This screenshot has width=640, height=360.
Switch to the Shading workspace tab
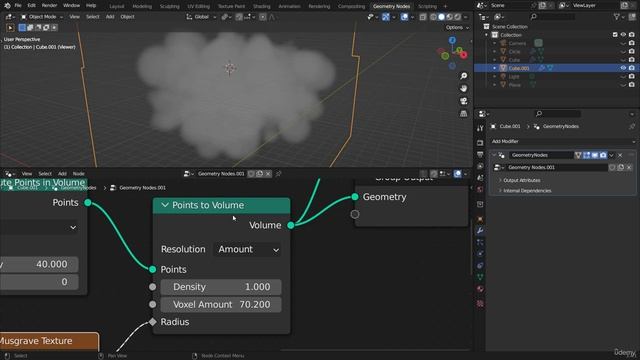(x=262, y=6)
